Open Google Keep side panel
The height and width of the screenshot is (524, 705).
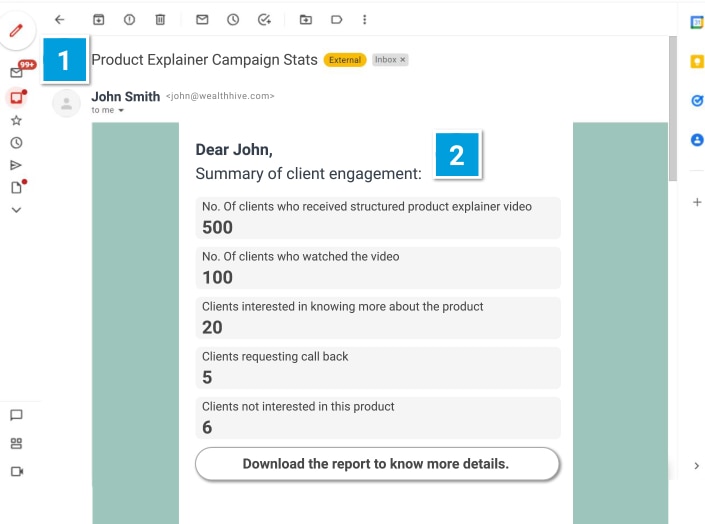tap(697, 61)
